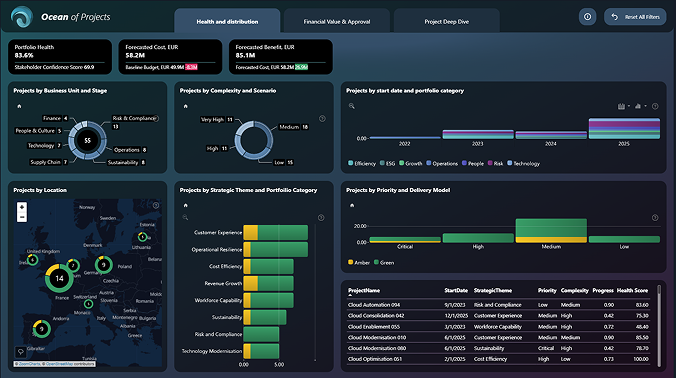Image resolution: width=676 pixels, height=378 pixels.
Task: Open help icon in start date chart
Action: tap(655, 106)
